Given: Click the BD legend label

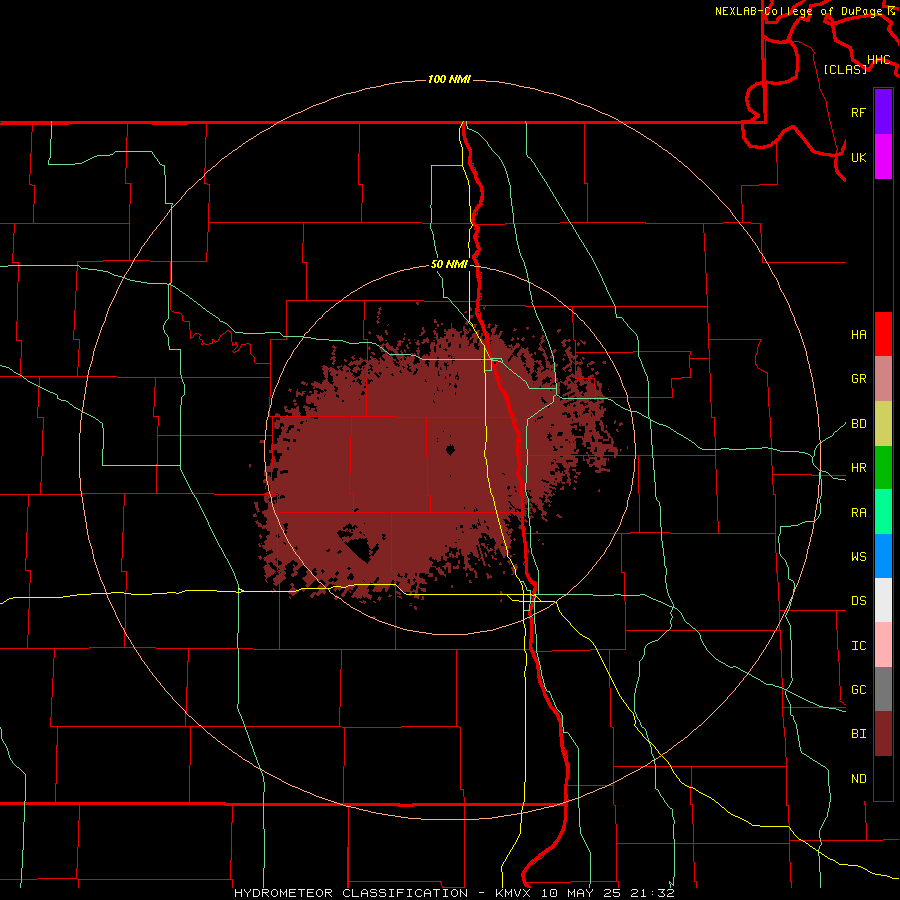Looking at the screenshot, I should 858,424.
